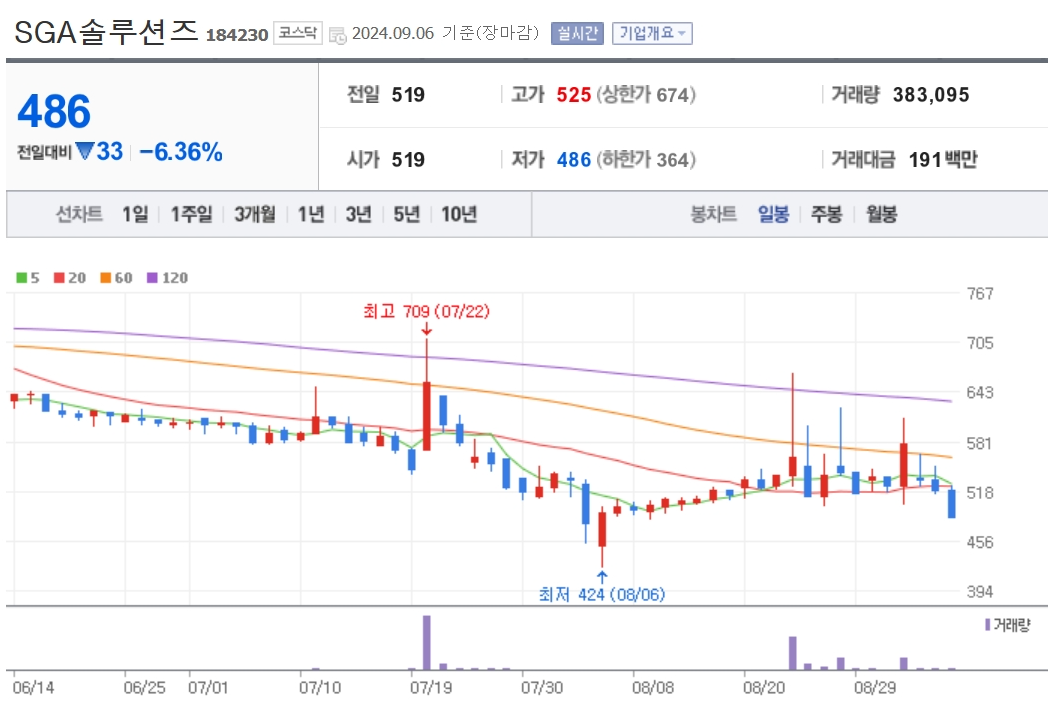This screenshot has height=702, width=1048.
Task: Click the green 5-day moving average swatch
Action: tap(21, 277)
